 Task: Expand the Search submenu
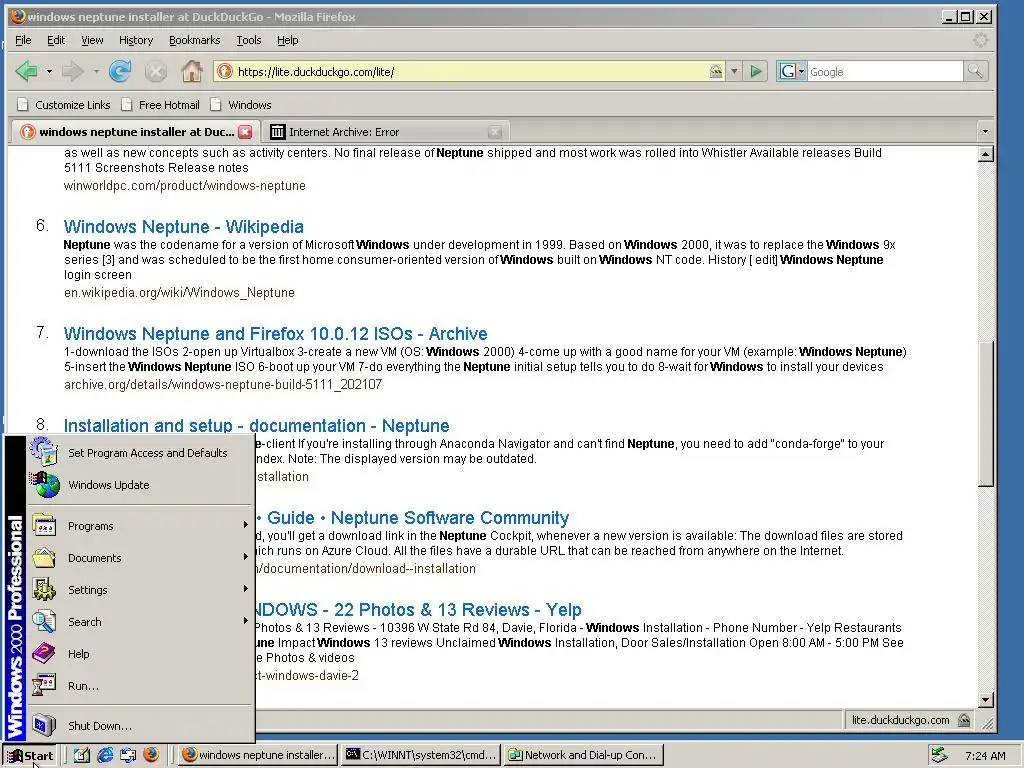140,622
